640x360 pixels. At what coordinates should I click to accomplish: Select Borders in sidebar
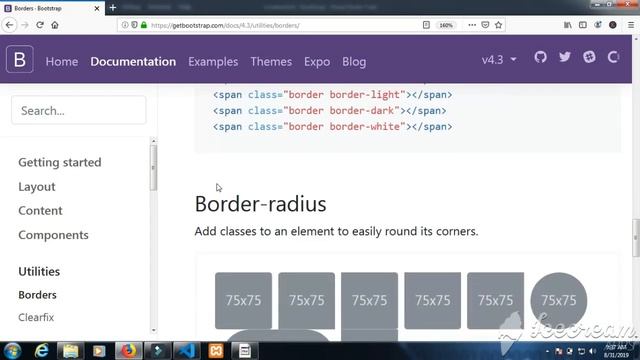click(x=37, y=295)
